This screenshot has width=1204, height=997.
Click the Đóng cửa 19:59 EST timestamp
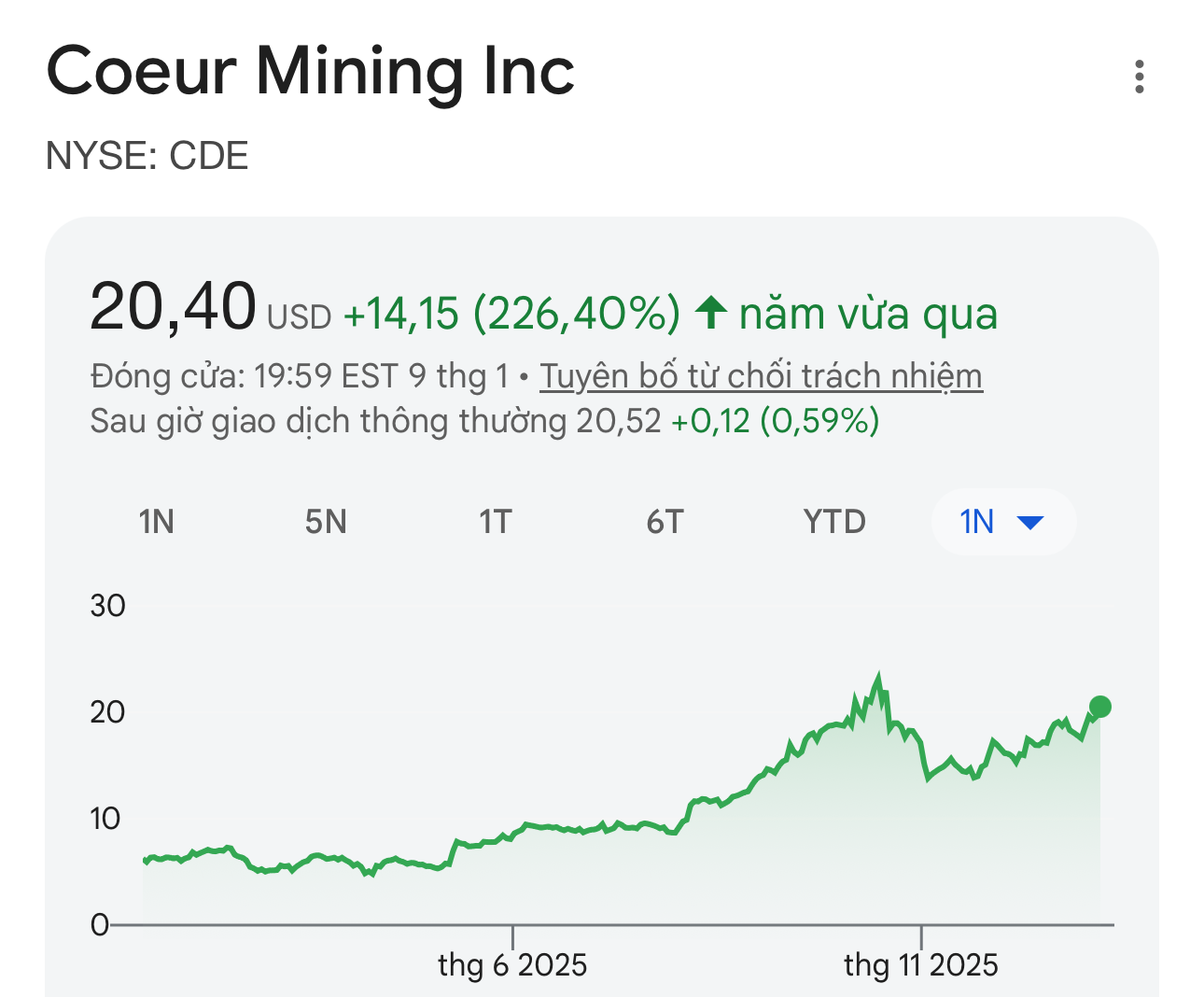pyautogui.click(x=299, y=376)
